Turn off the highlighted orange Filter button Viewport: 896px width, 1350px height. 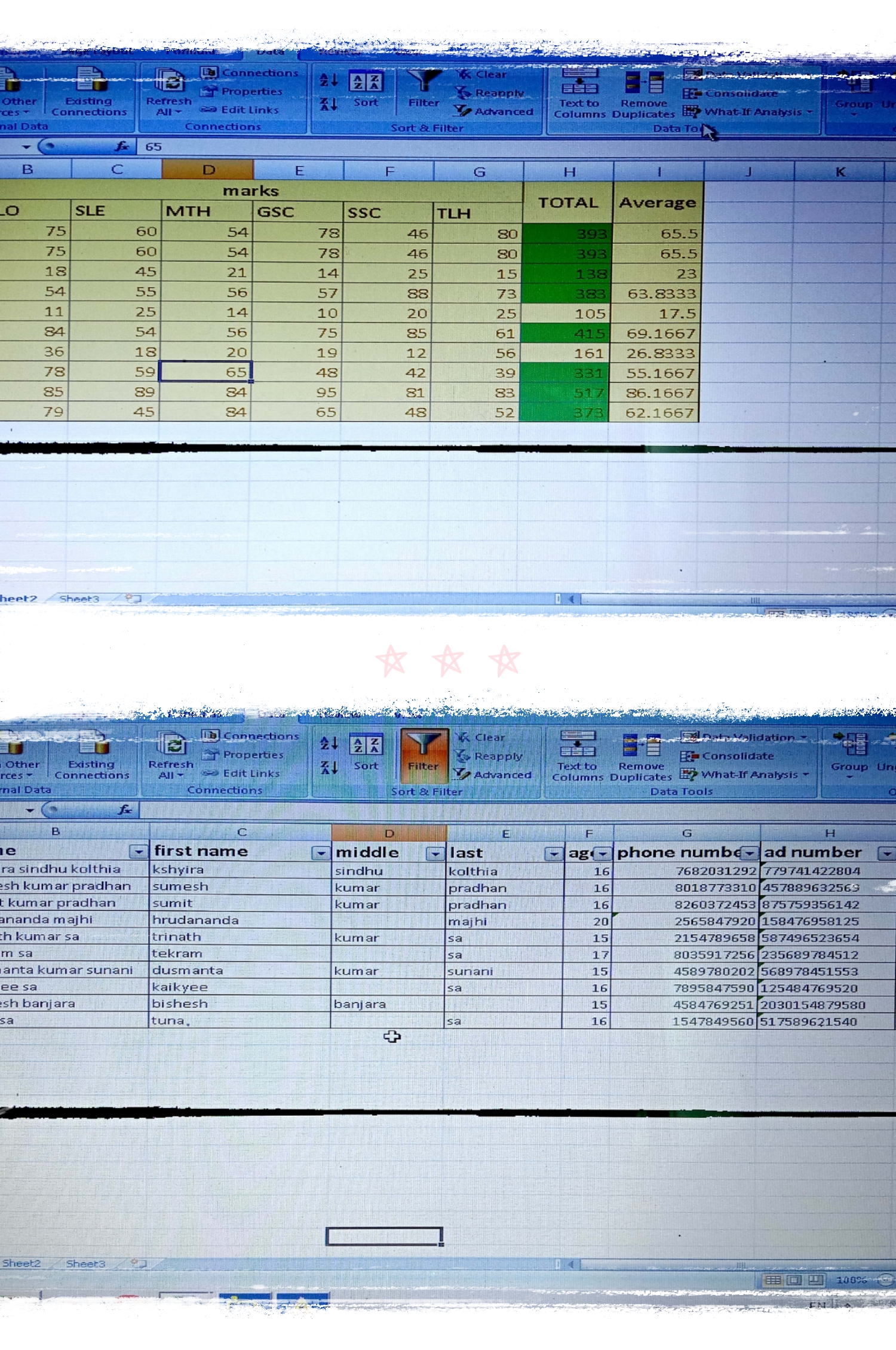click(424, 755)
